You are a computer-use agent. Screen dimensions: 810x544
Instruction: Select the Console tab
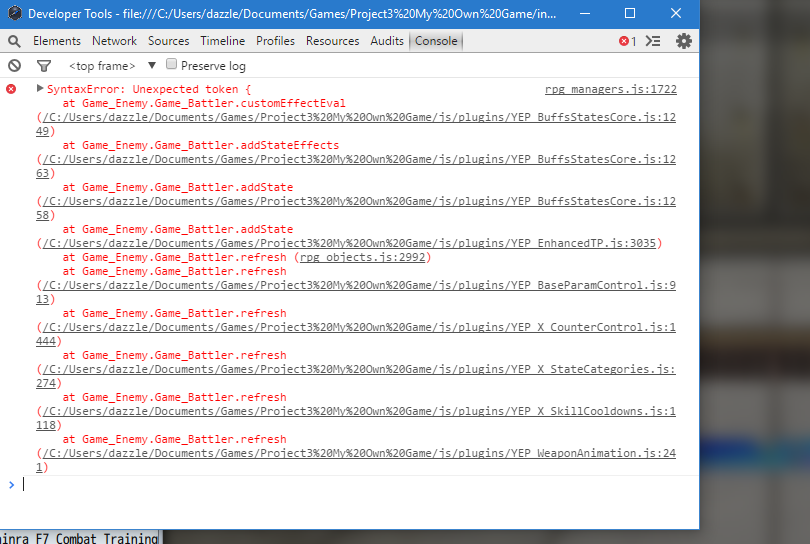[436, 41]
